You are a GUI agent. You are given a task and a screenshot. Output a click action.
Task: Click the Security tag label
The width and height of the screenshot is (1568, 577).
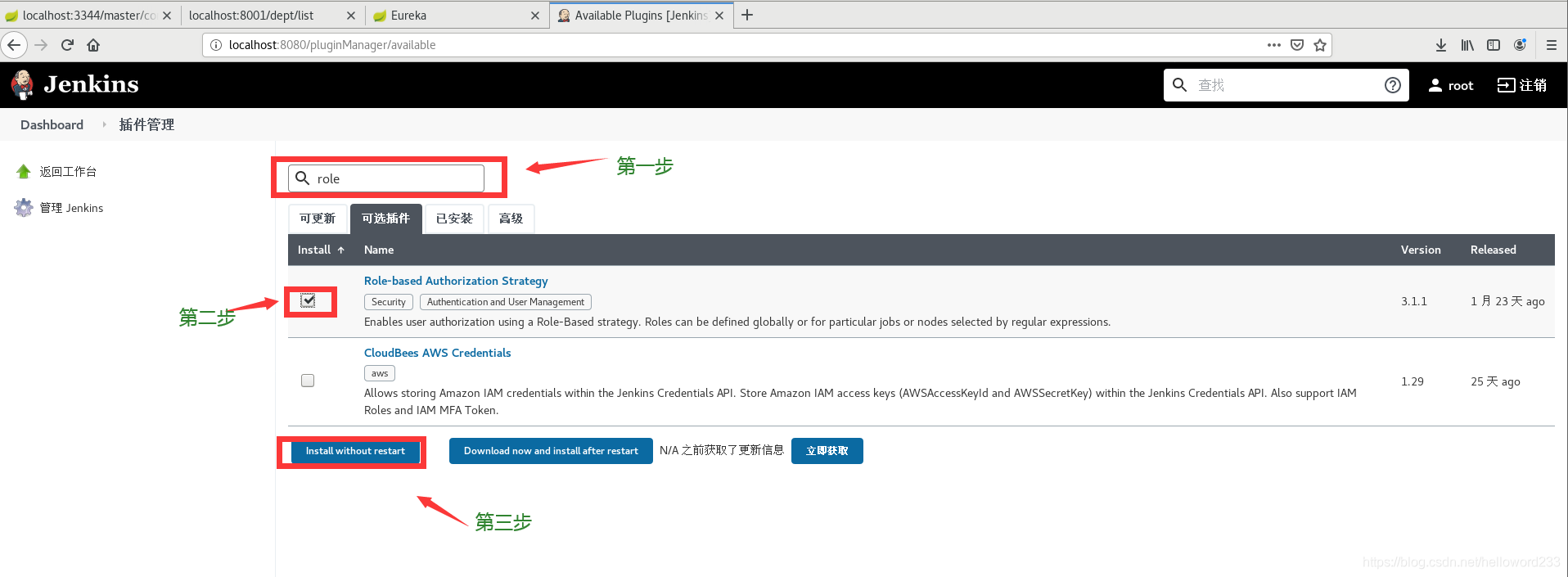(389, 302)
